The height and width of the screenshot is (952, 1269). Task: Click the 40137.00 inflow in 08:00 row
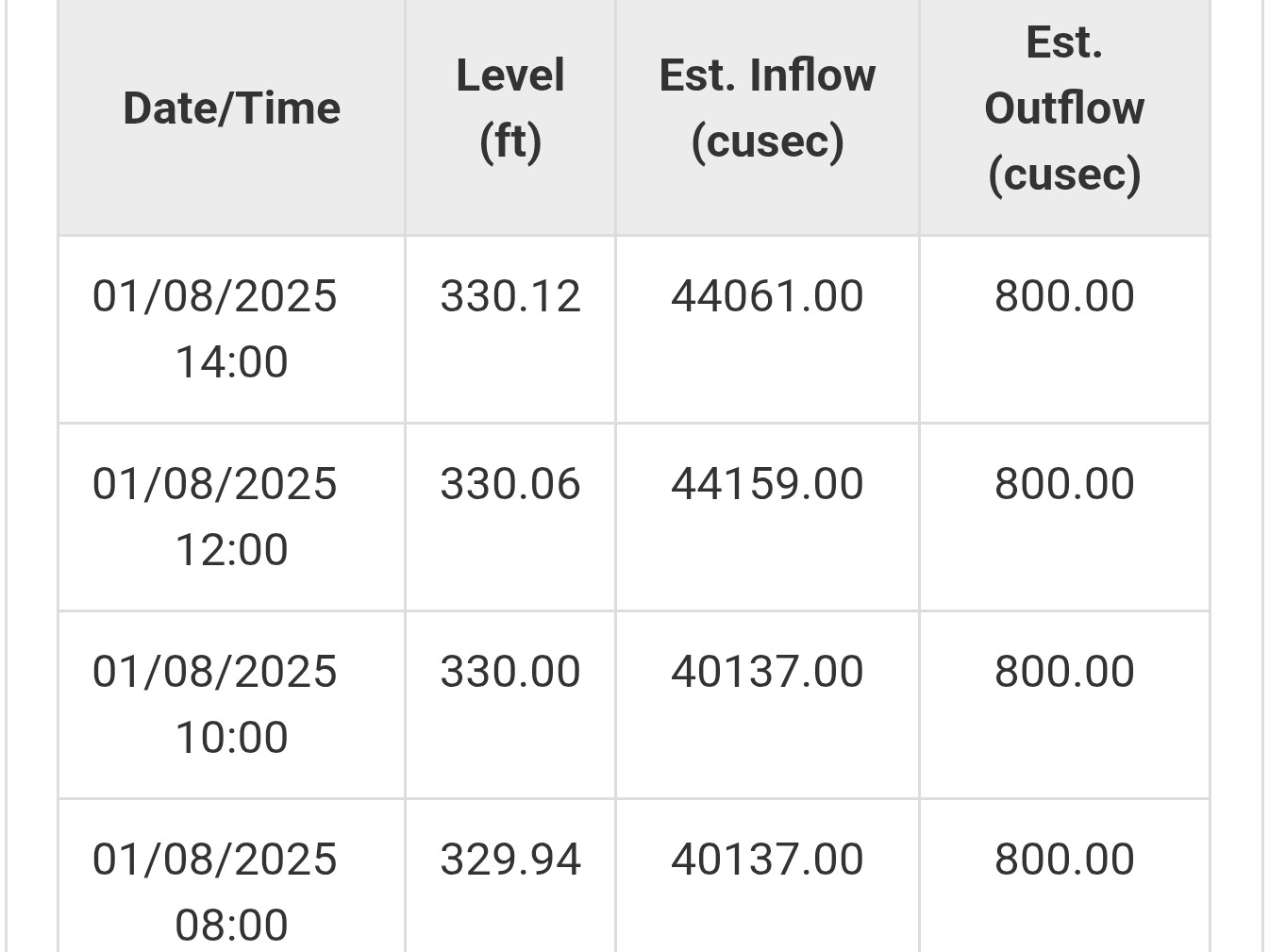(767, 860)
